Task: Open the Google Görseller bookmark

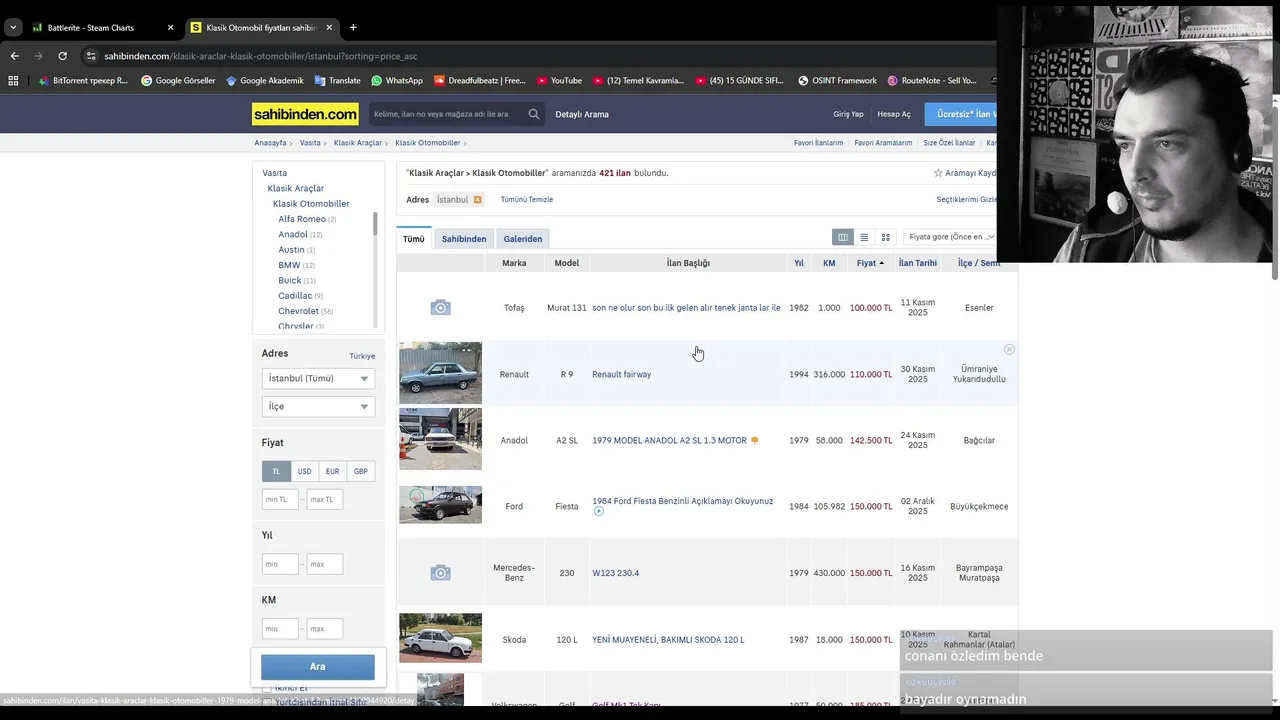Action: [178, 80]
